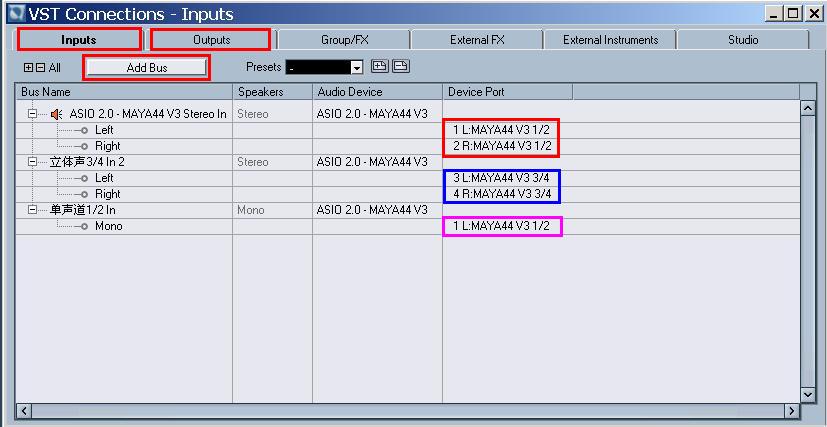Store preset with the plus icon
The height and width of the screenshot is (427, 827).
(x=380, y=66)
